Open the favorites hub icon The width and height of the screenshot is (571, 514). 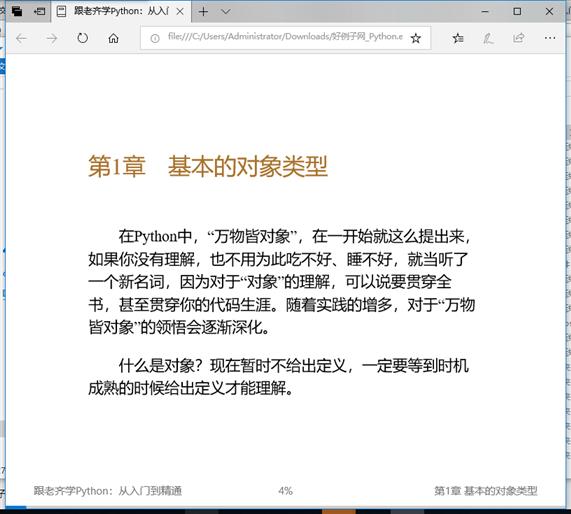[x=458, y=38]
